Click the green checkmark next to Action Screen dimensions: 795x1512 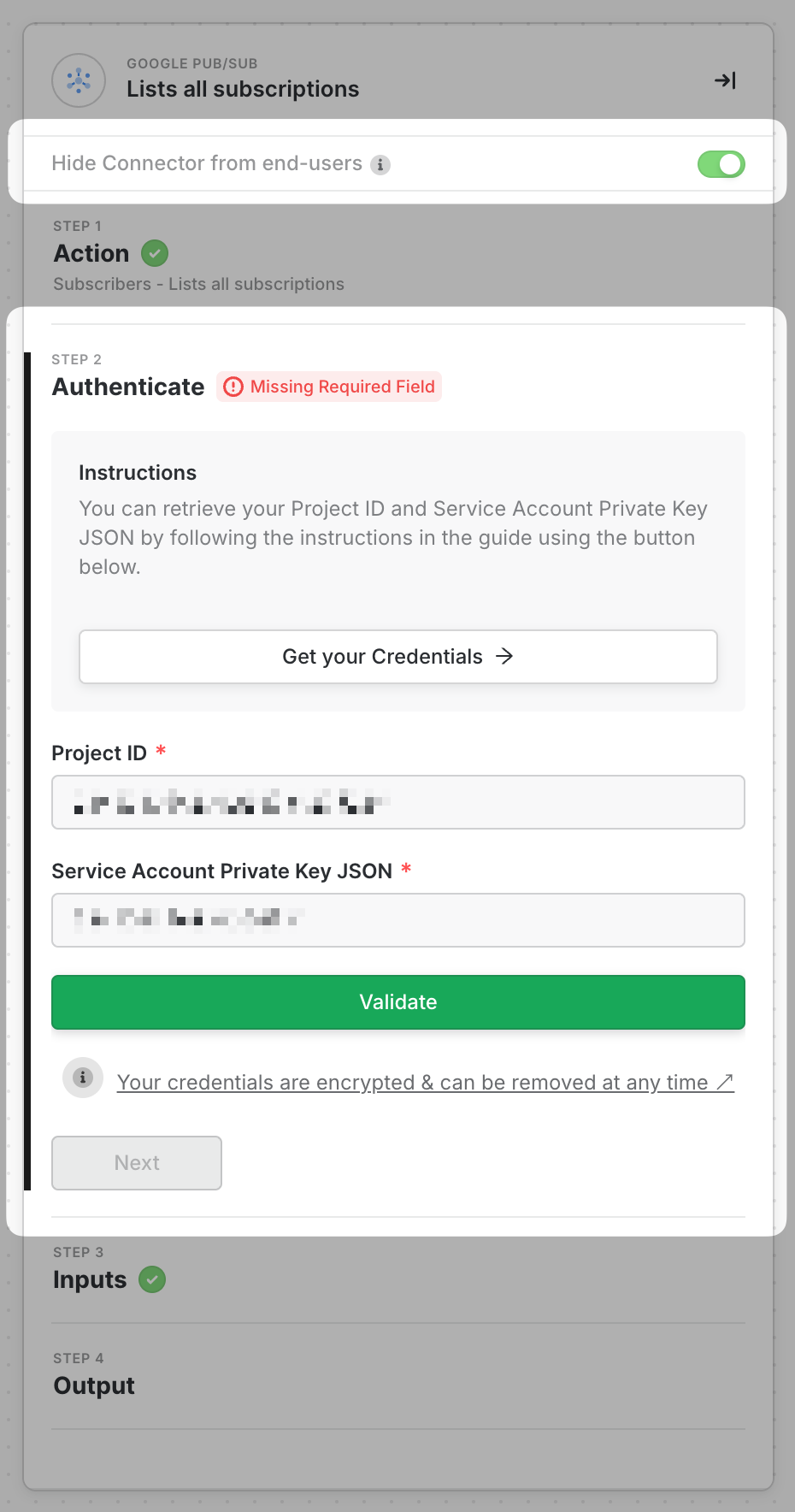(155, 253)
